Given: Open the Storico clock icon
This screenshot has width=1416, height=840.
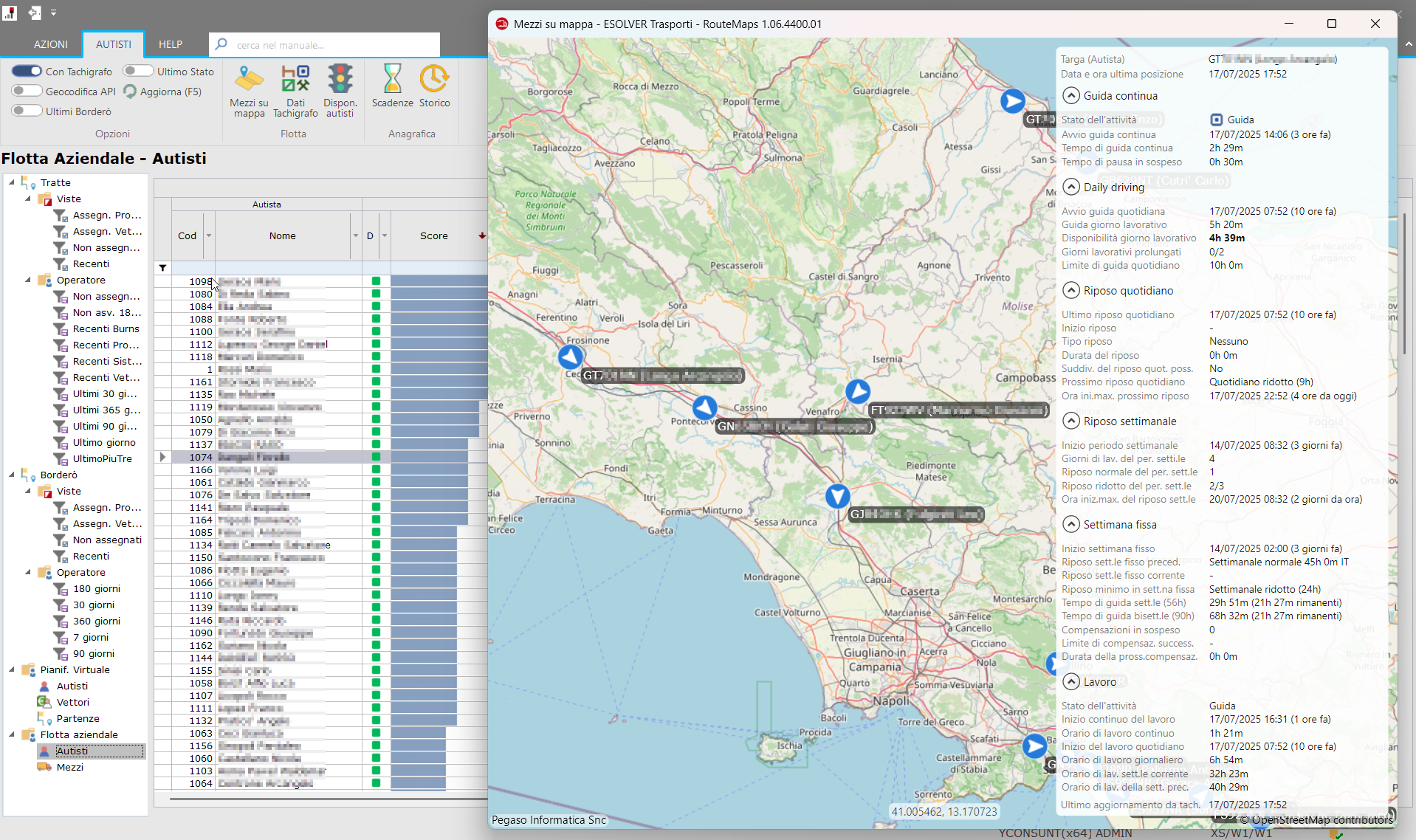Looking at the screenshot, I should tap(434, 87).
